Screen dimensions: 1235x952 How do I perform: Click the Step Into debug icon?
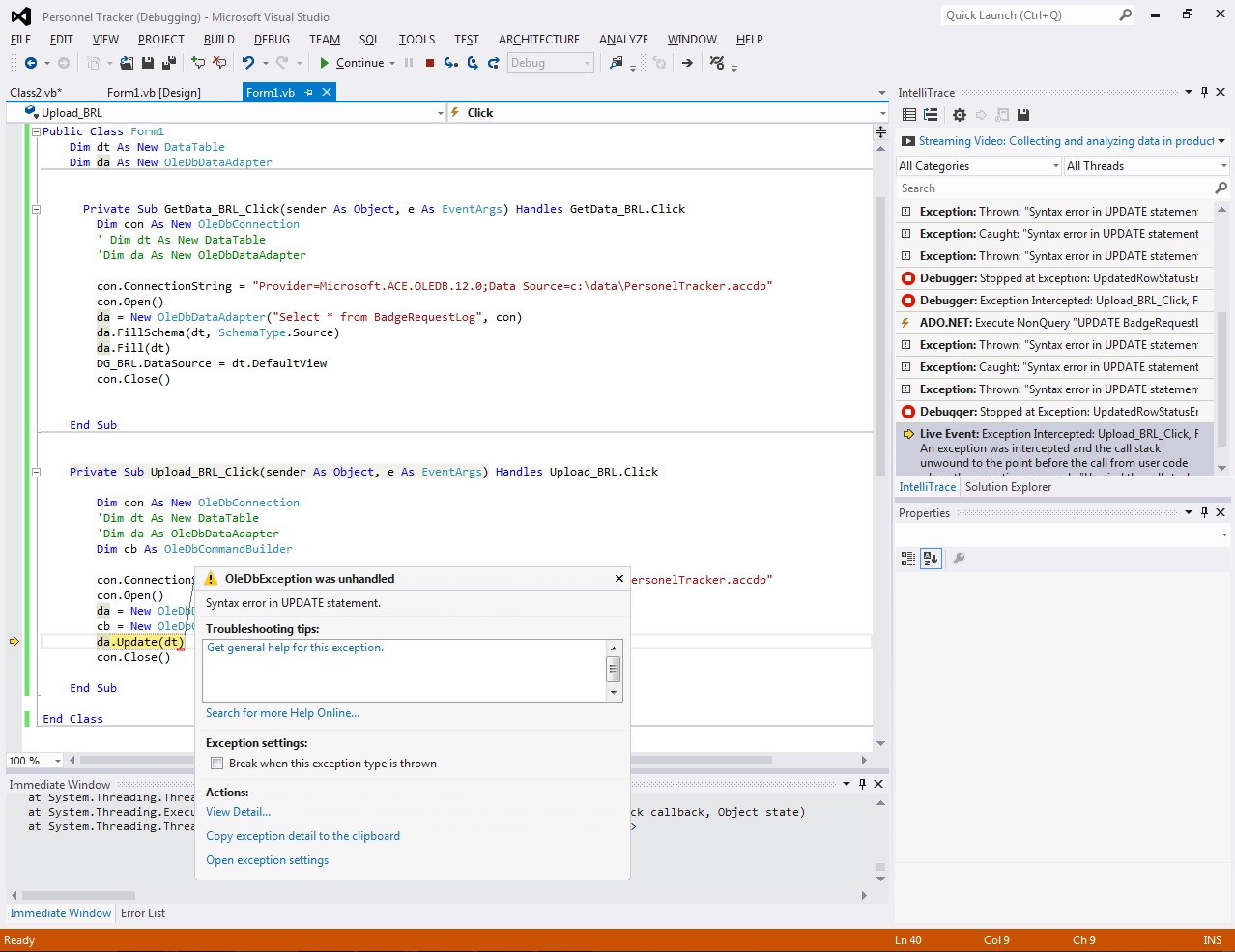(450, 63)
